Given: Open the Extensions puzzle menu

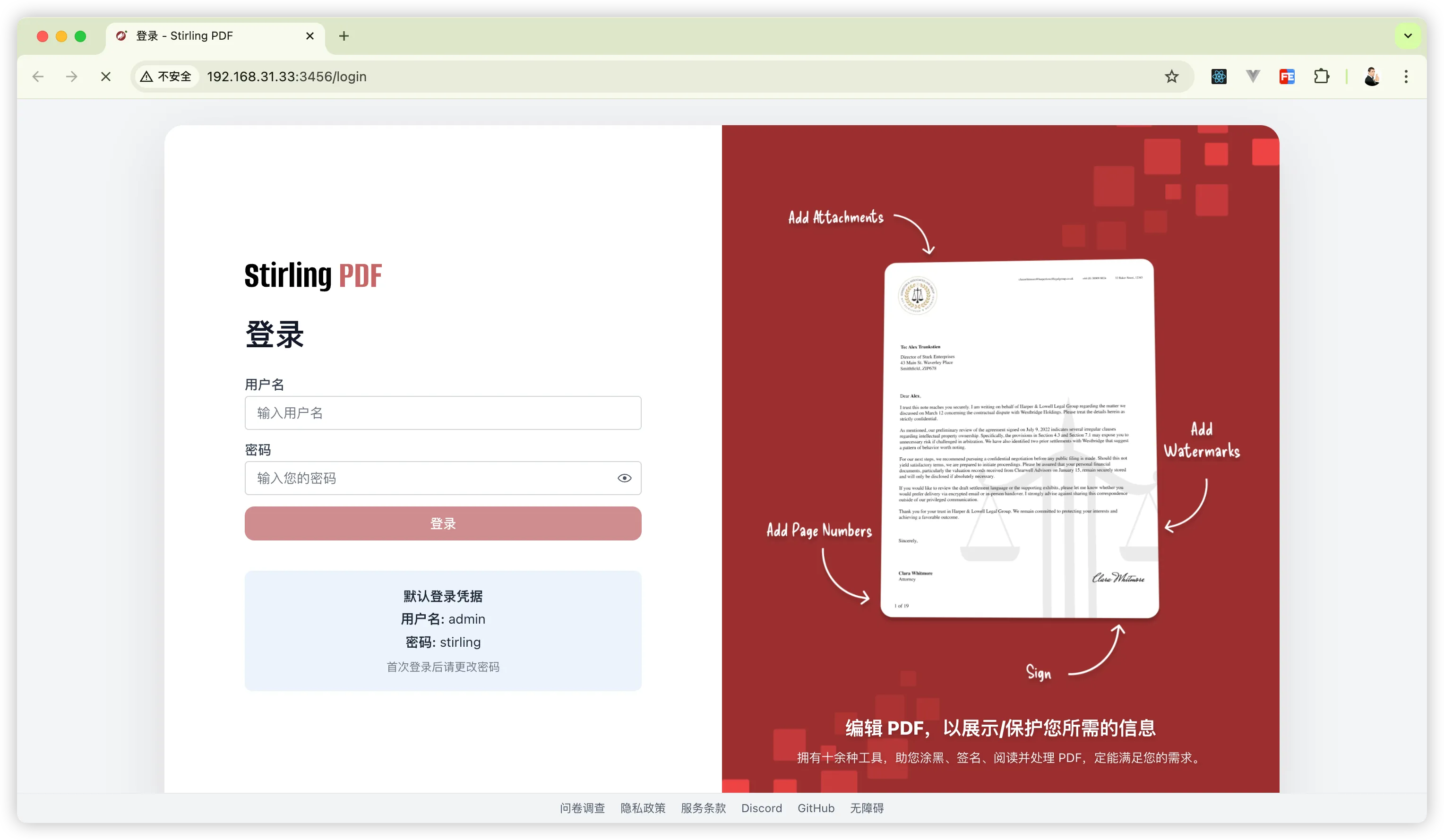Looking at the screenshot, I should tap(1321, 77).
